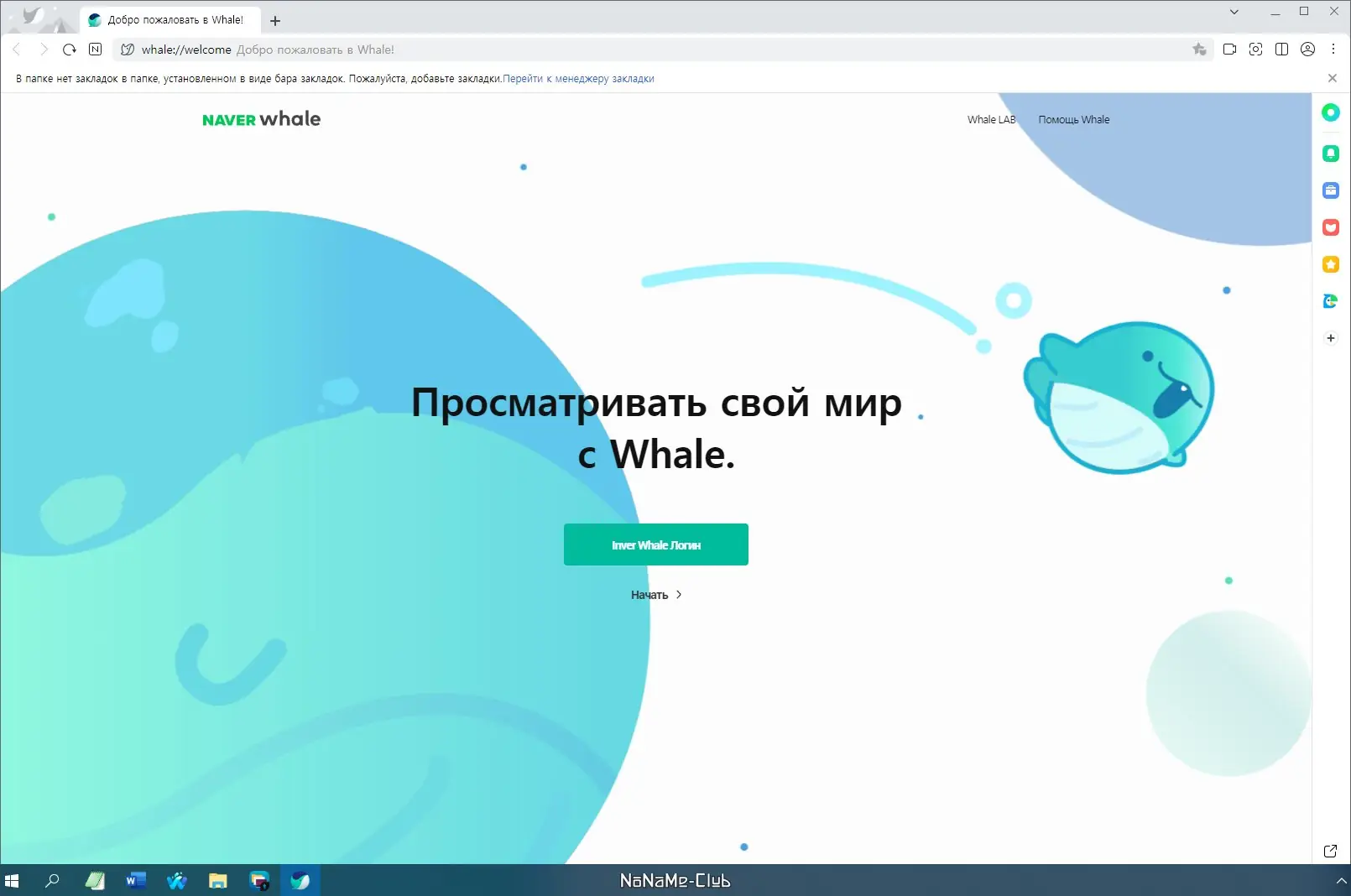
Task: Open the split-screen dual tab icon
Action: (1282, 49)
